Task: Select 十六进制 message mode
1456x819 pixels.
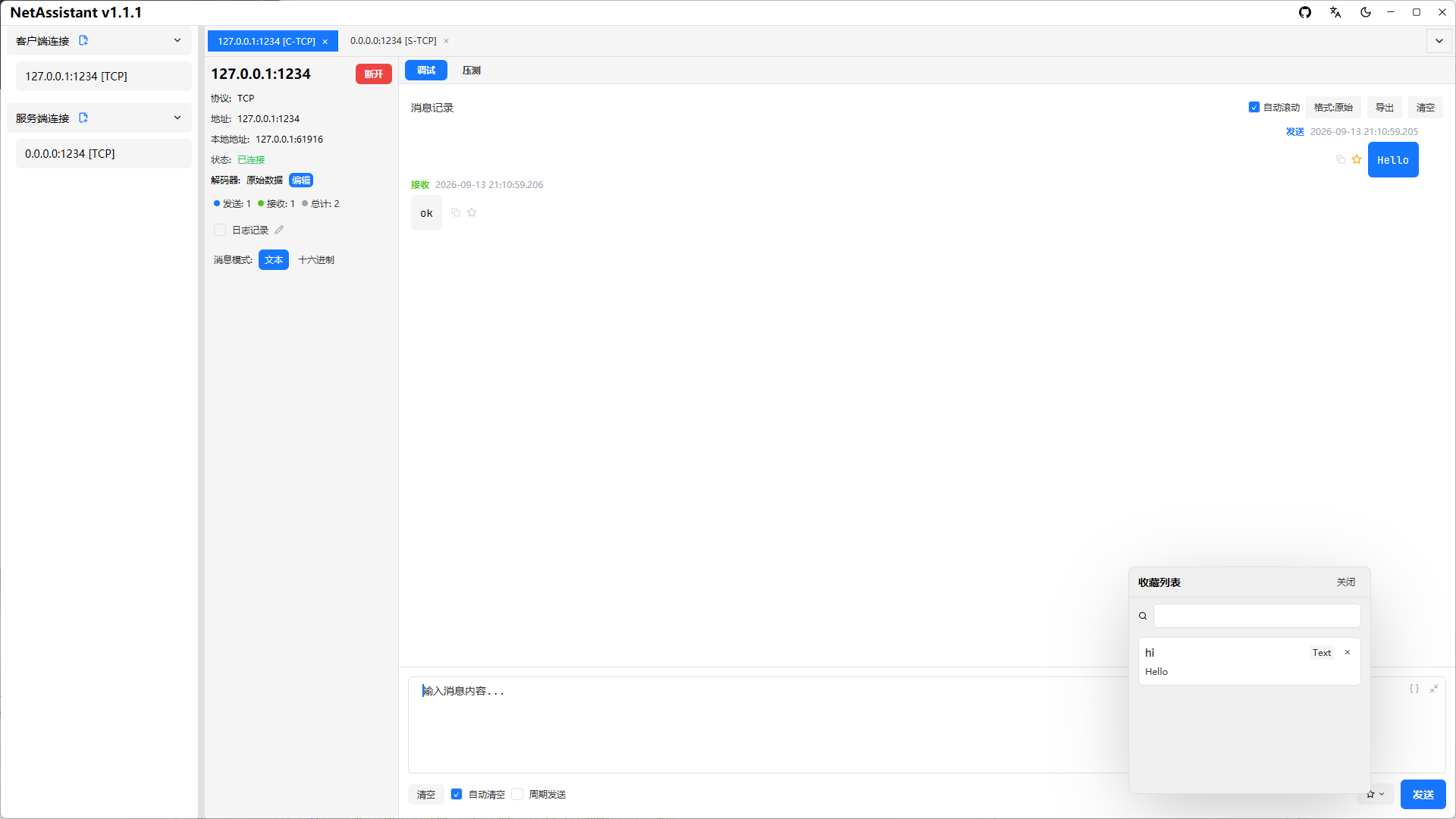Action: 316,260
